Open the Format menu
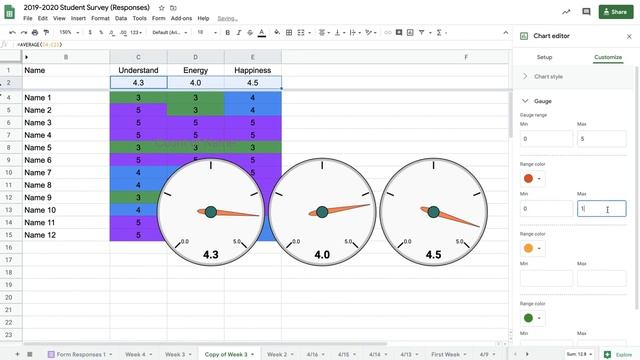 click(100, 18)
